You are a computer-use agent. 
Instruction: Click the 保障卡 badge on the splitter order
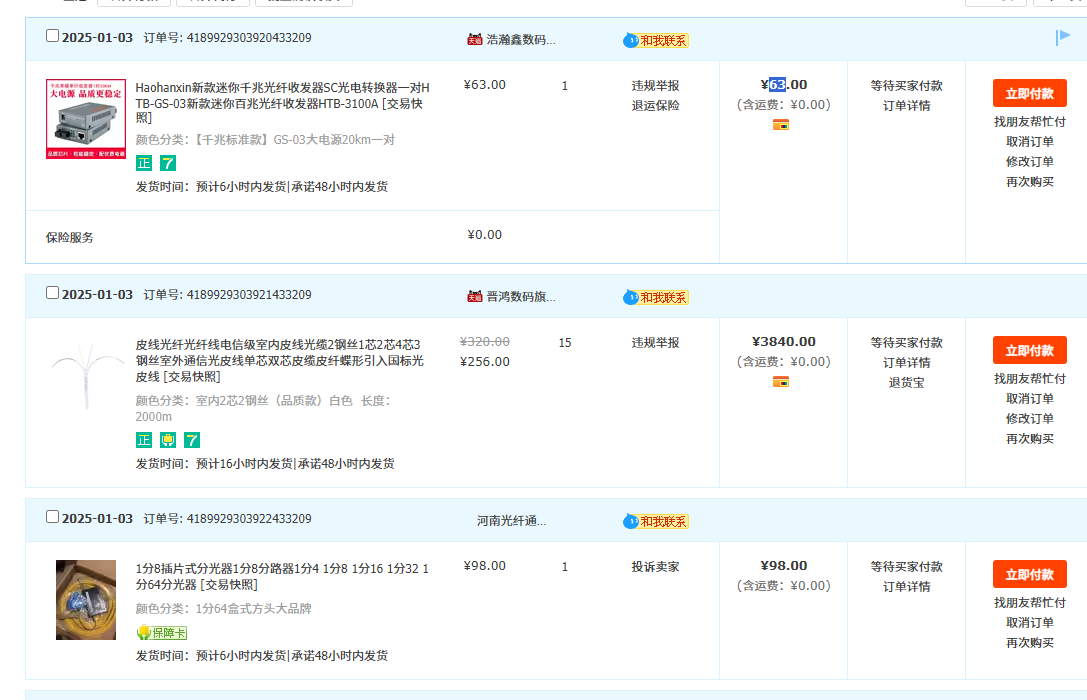coord(162,633)
